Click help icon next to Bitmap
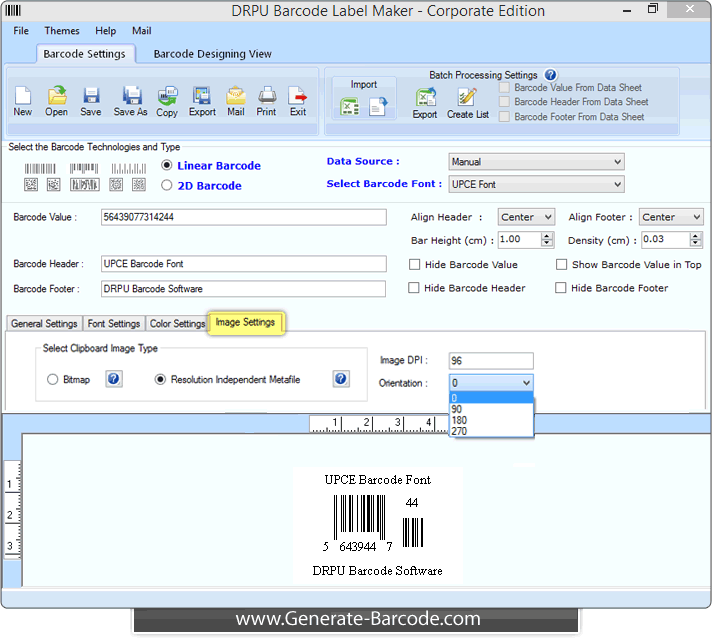Screen dimensions: 712x638 tap(114, 379)
